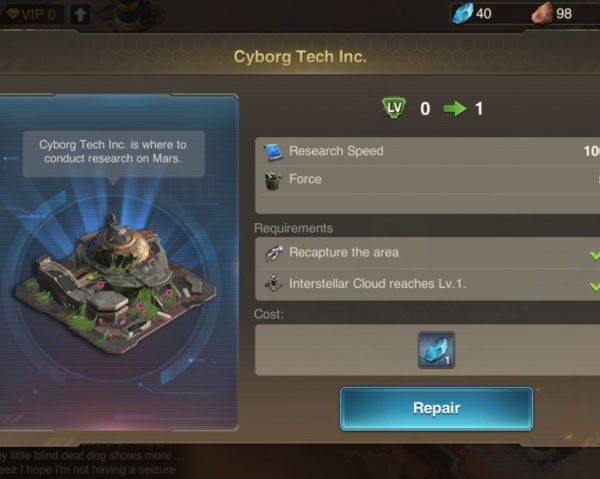This screenshot has width=600, height=479.
Task: Tap the green LV shield badge
Action: (394, 108)
